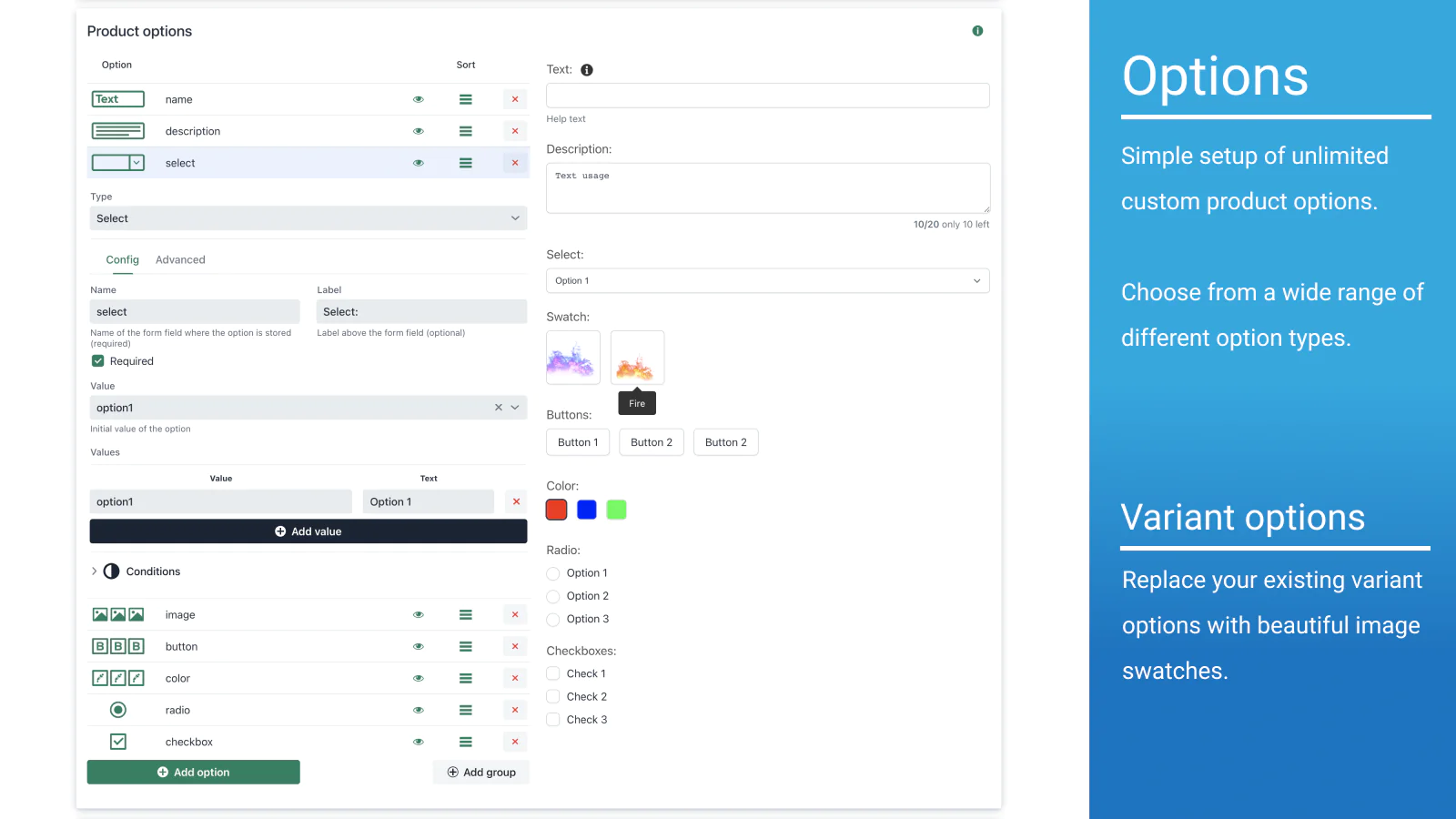Delete the option1 value row
This screenshot has height=819, width=1456.
[516, 501]
